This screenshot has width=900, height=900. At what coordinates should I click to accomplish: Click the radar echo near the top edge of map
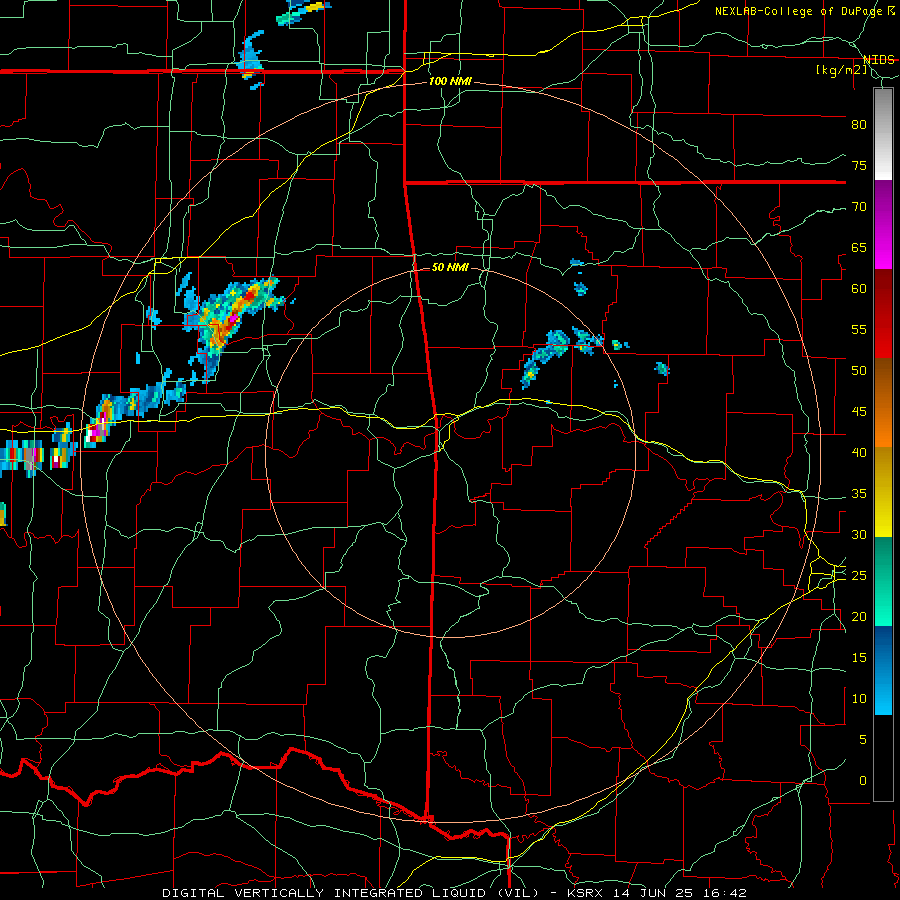click(304, 11)
